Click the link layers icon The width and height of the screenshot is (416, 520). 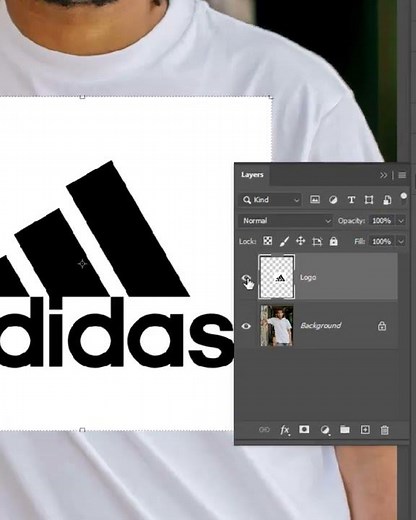click(264, 430)
